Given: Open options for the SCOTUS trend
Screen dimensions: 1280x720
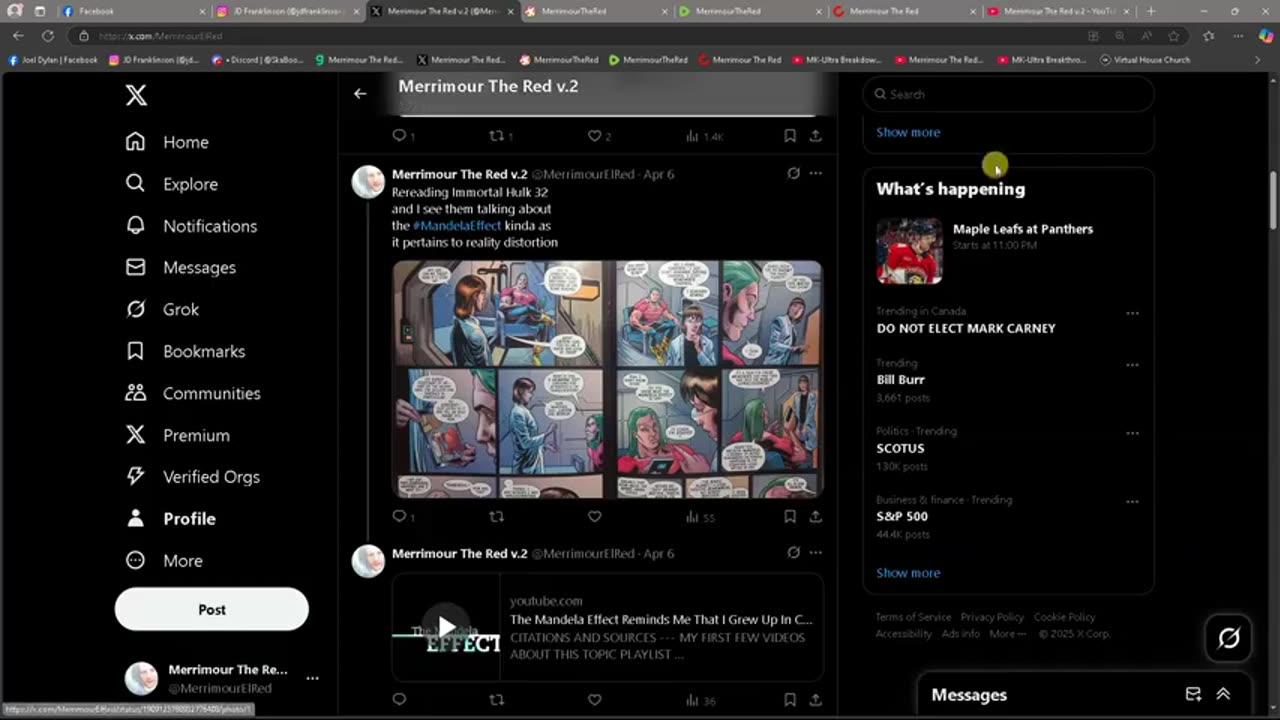Looking at the screenshot, I should point(1132,433).
